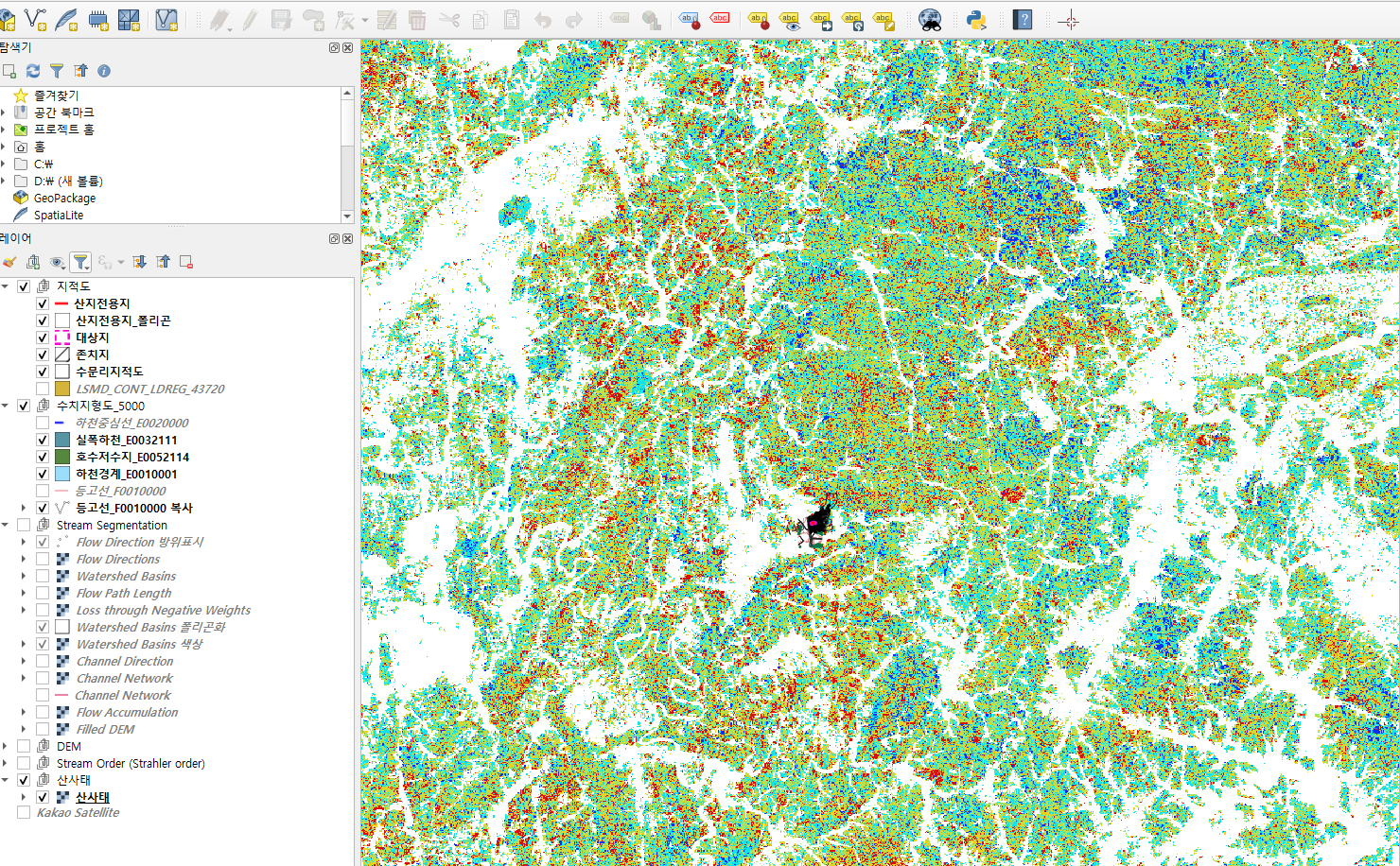
Task: Toggle 실폭하천_E0032111 layer checkbox
Action: 43,440
